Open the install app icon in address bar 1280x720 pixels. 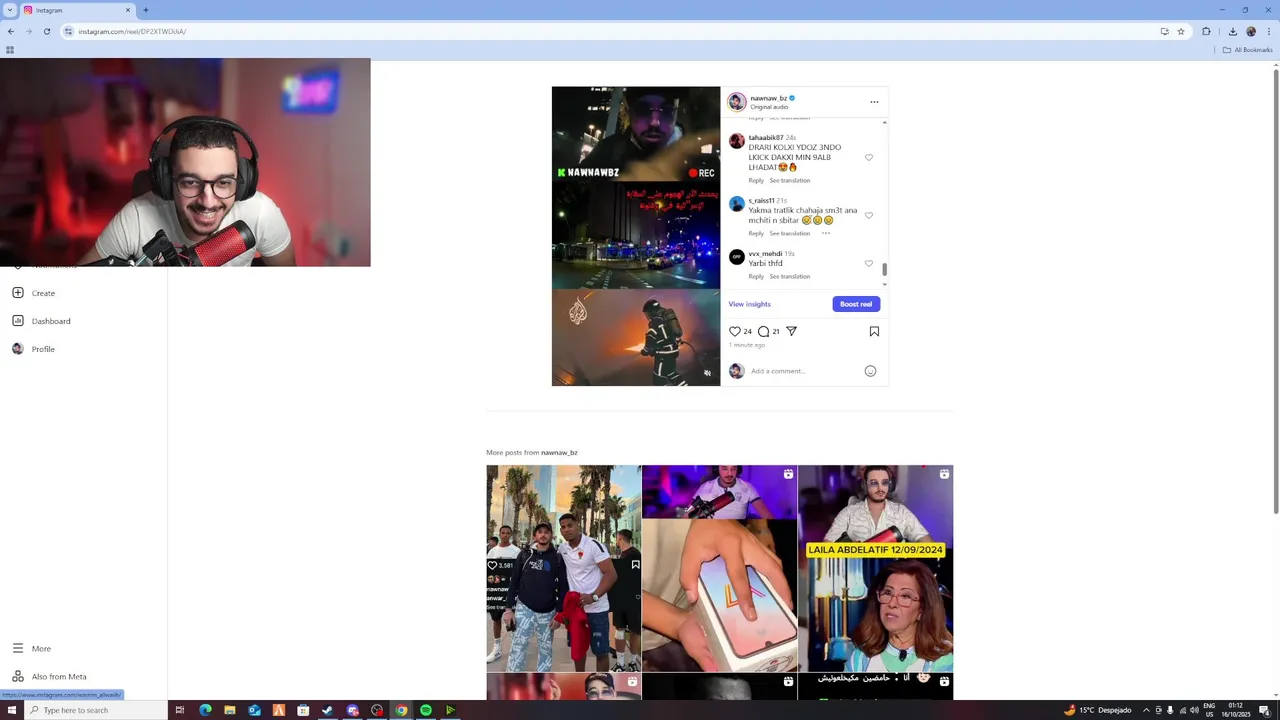(1164, 31)
